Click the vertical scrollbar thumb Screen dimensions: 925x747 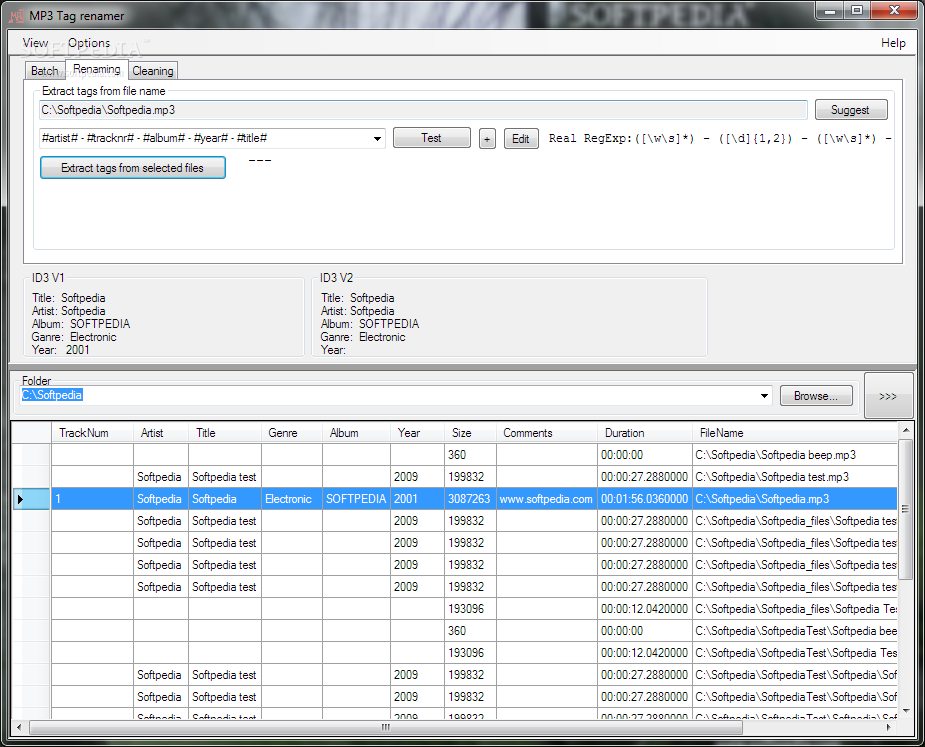(906, 508)
